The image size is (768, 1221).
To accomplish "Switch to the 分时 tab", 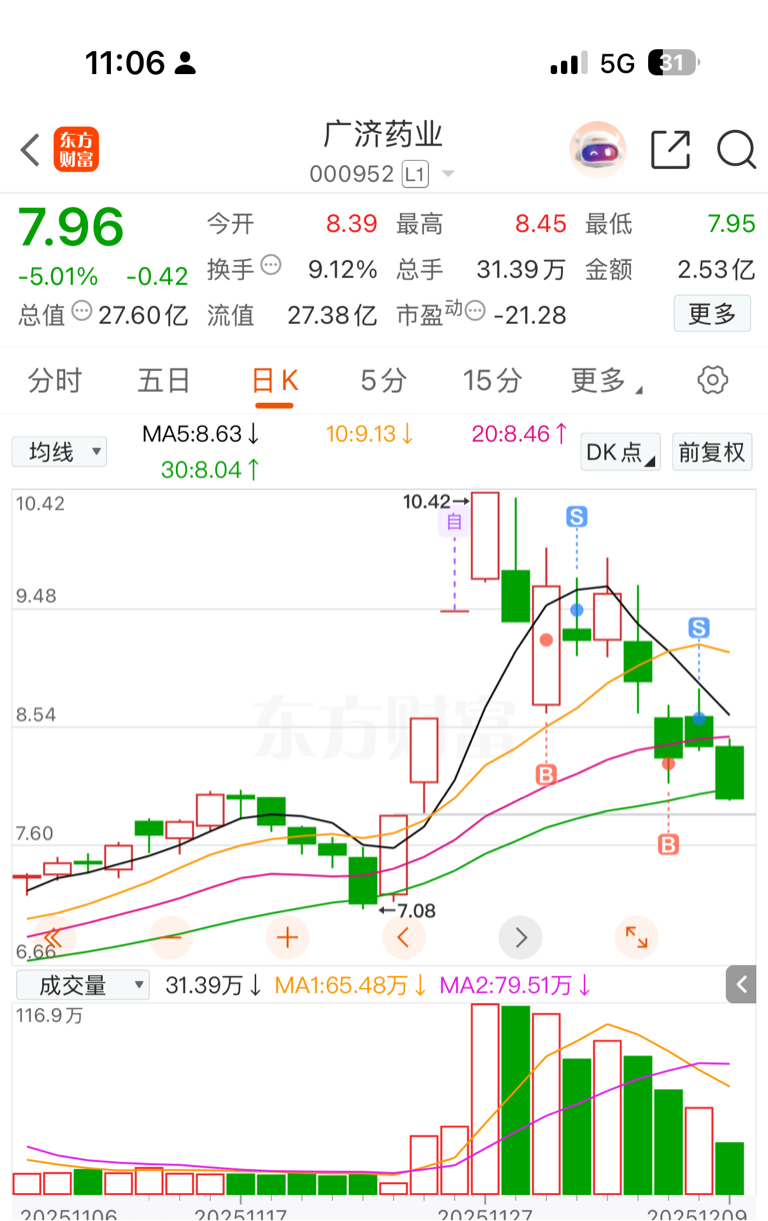I will click(55, 381).
